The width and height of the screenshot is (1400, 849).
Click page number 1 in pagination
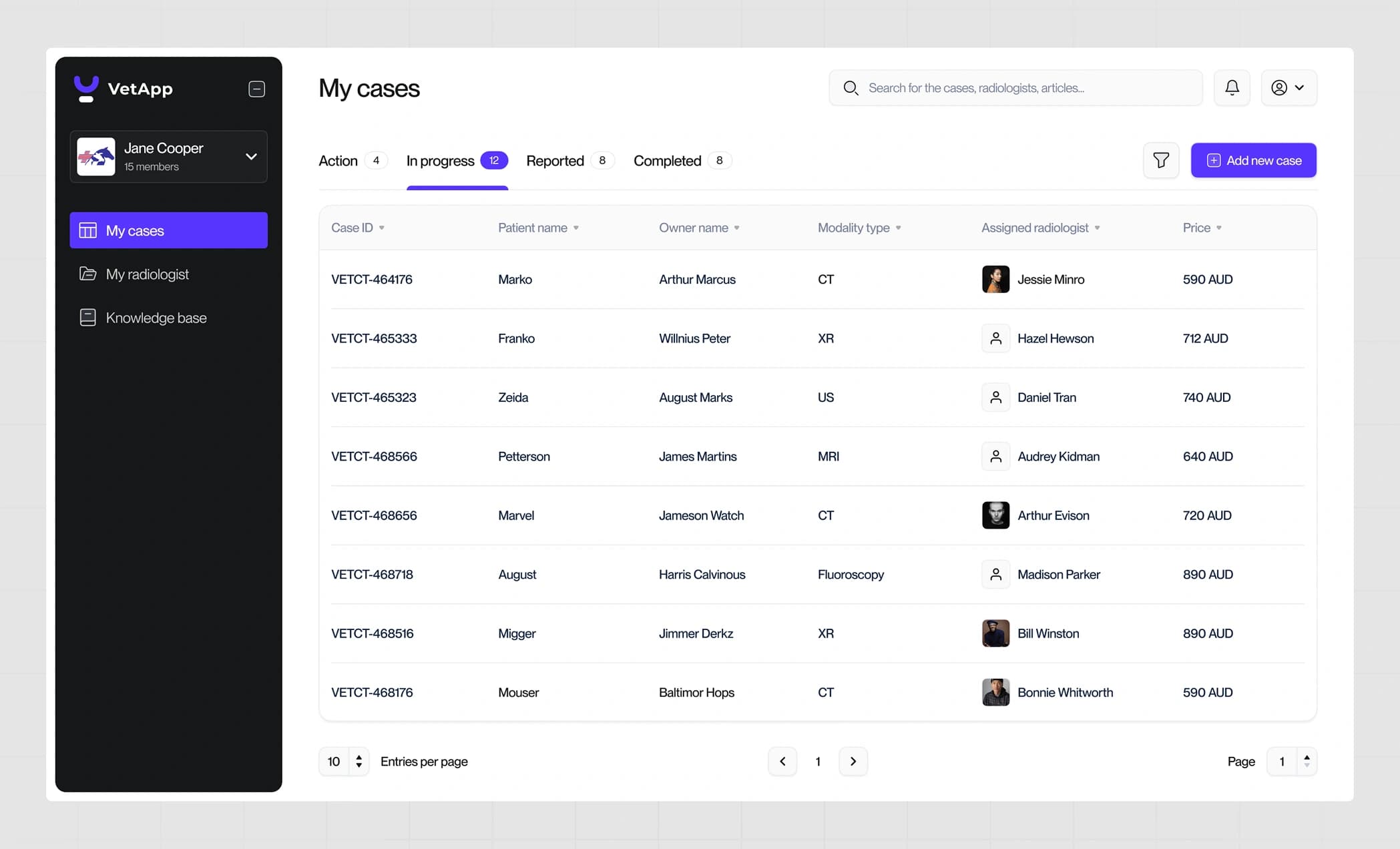[818, 761]
